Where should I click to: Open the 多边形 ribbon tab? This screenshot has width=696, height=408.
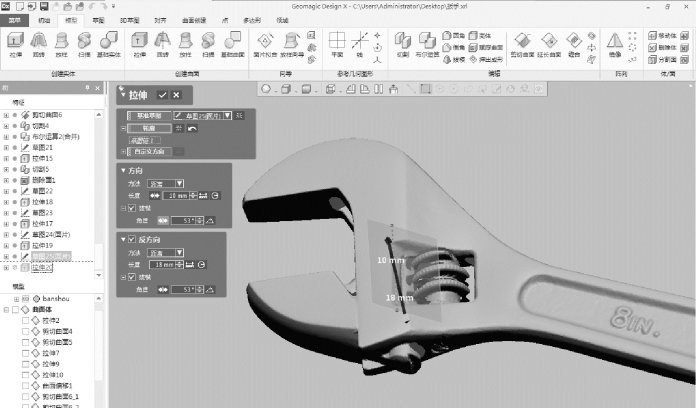pyautogui.click(x=252, y=19)
